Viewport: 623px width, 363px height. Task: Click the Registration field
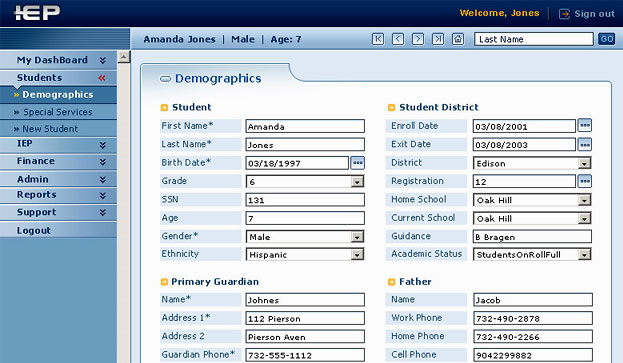(524, 182)
